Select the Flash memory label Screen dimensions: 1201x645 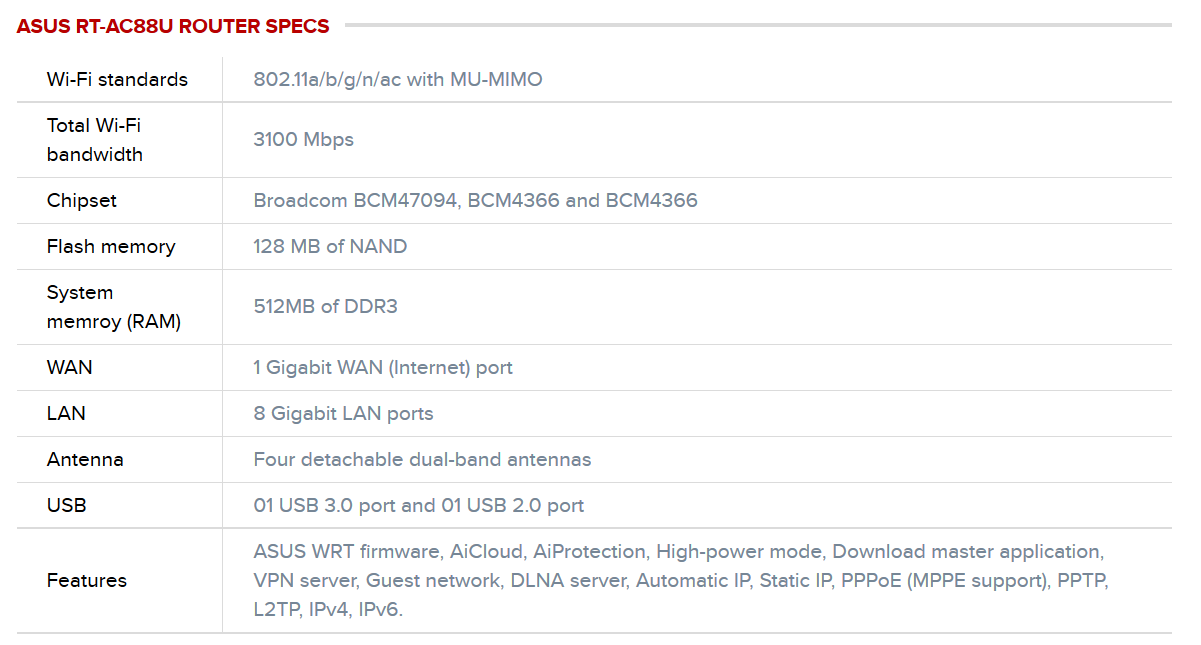(x=111, y=246)
